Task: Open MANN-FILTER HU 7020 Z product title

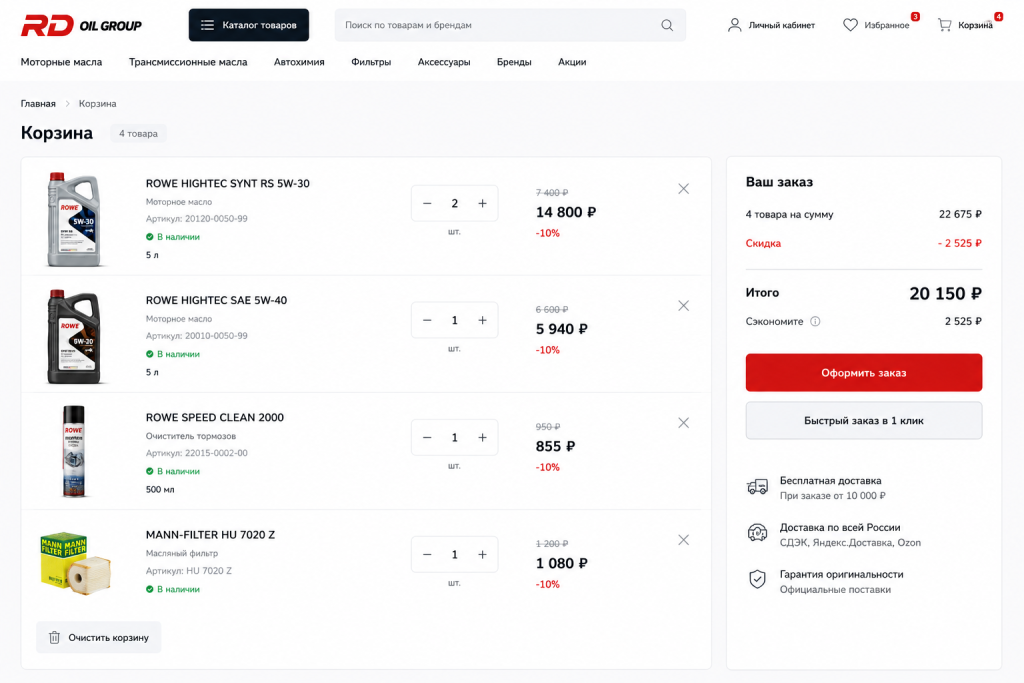Action: pos(210,535)
